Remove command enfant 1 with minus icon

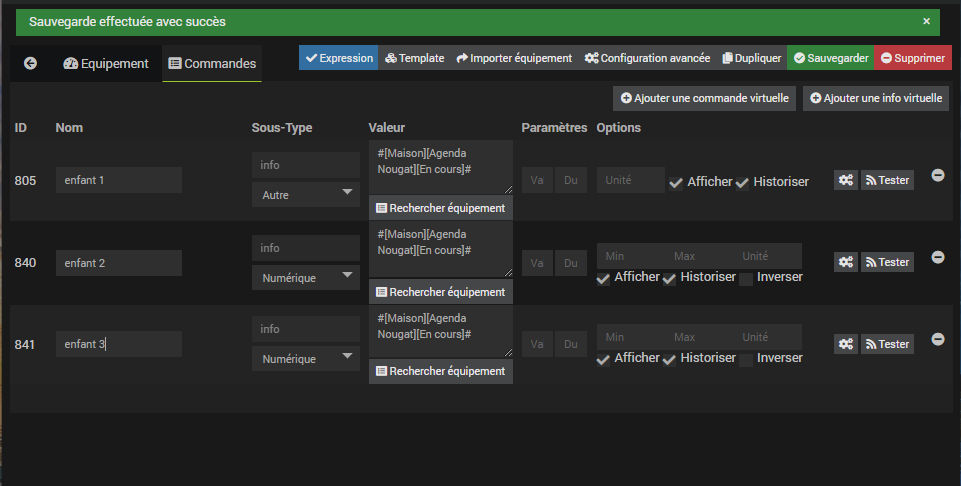click(938, 175)
